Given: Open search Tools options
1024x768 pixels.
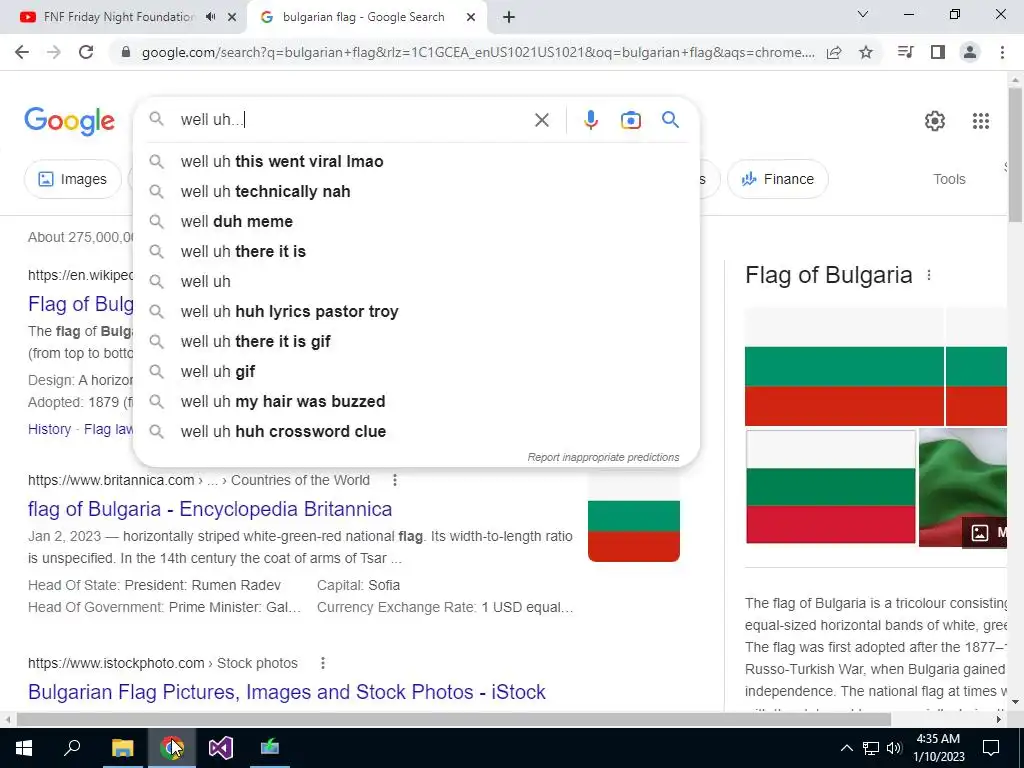Looking at the screenshot, I should point(949,179).
